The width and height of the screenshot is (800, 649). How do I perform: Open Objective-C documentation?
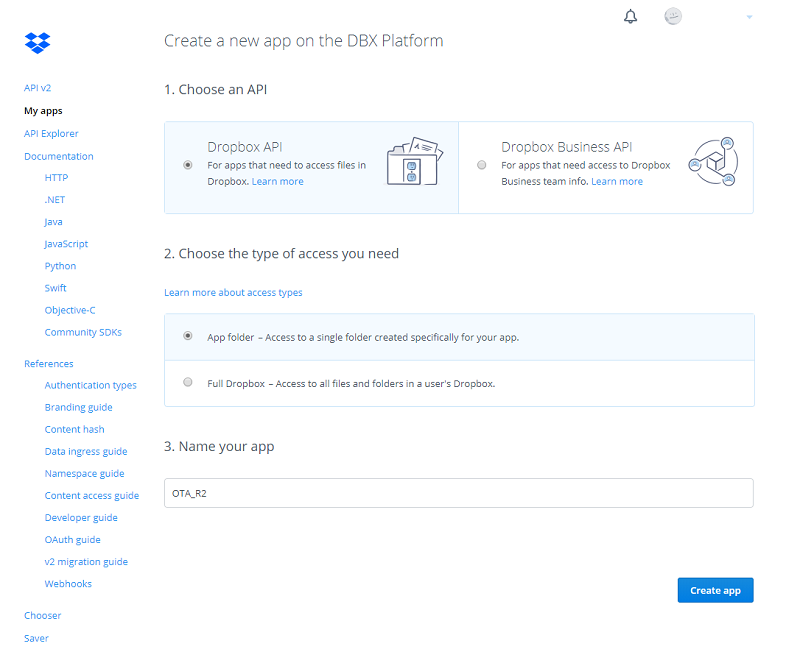[70, 310]
